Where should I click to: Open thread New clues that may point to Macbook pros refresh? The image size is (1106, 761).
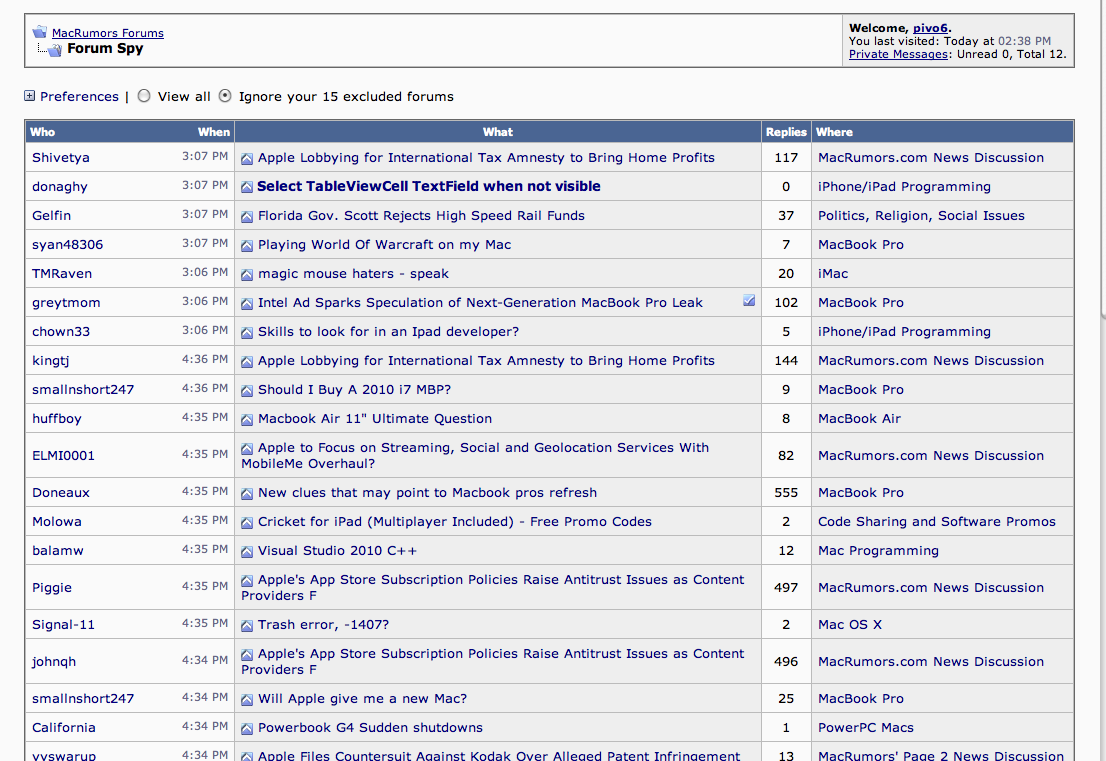point(427,493)
